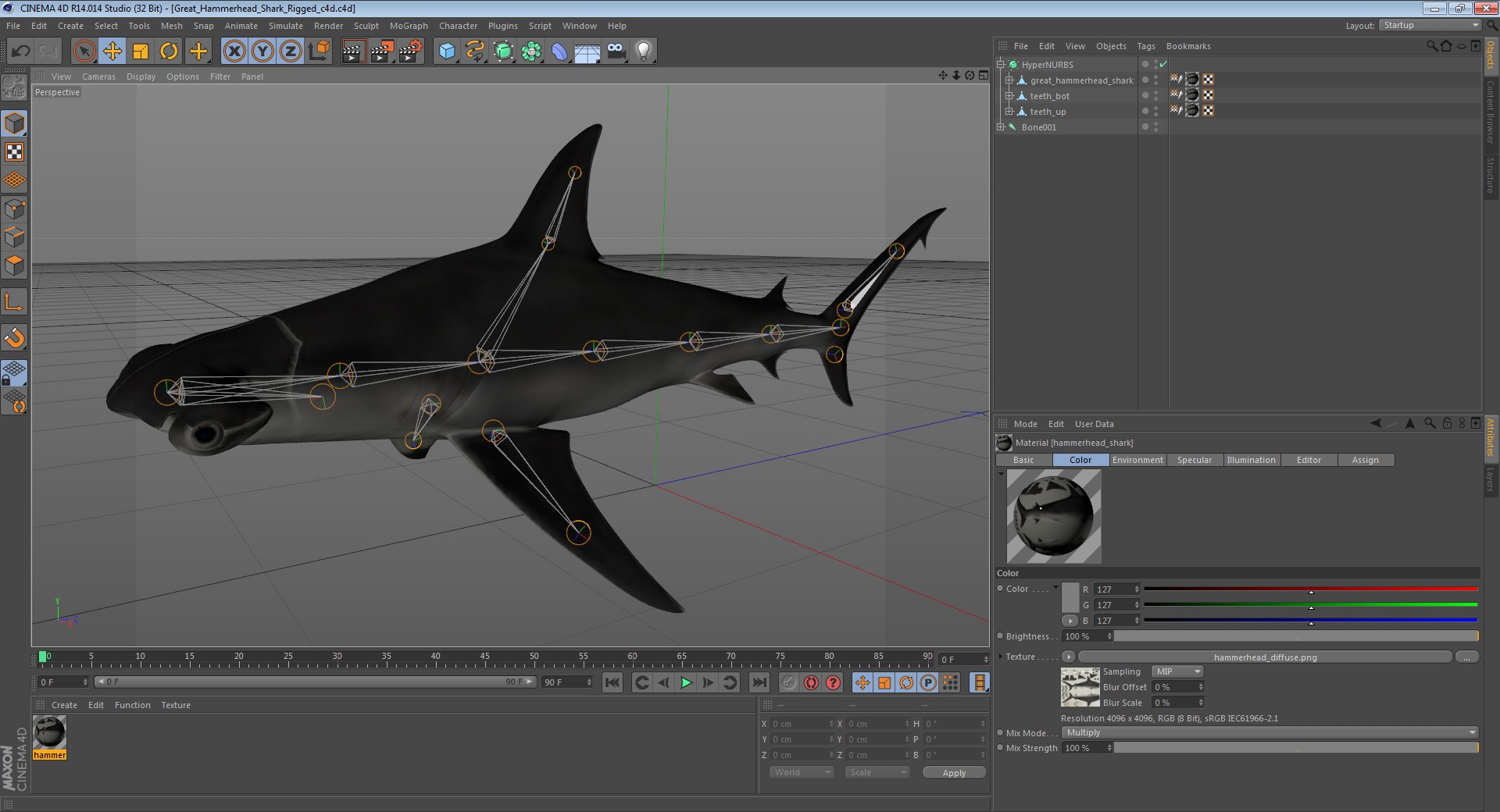Image resolution: width=1500 pixels, height=812 pixels.
Task: Go to end of animation
Action: (759, 682)
